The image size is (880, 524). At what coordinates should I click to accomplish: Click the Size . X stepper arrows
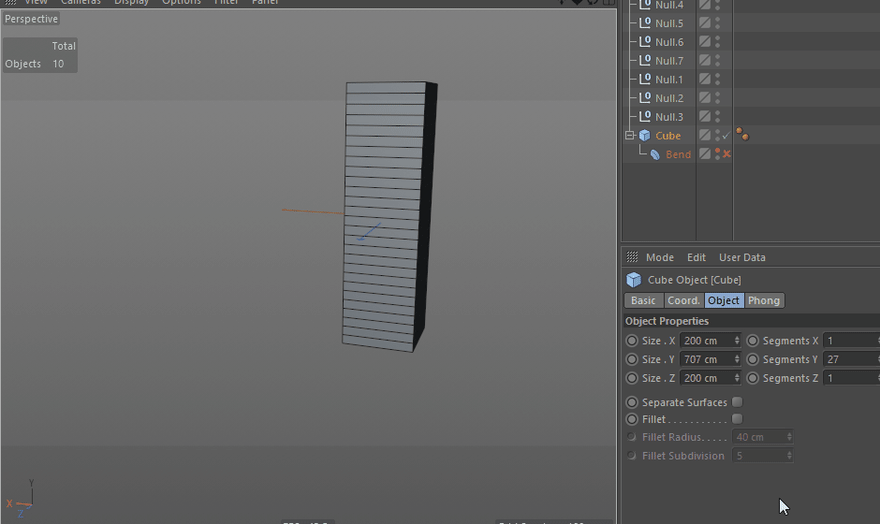(737, 341)
